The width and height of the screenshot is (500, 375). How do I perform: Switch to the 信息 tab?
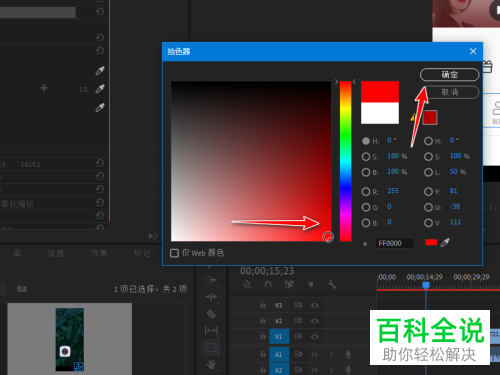56,253
